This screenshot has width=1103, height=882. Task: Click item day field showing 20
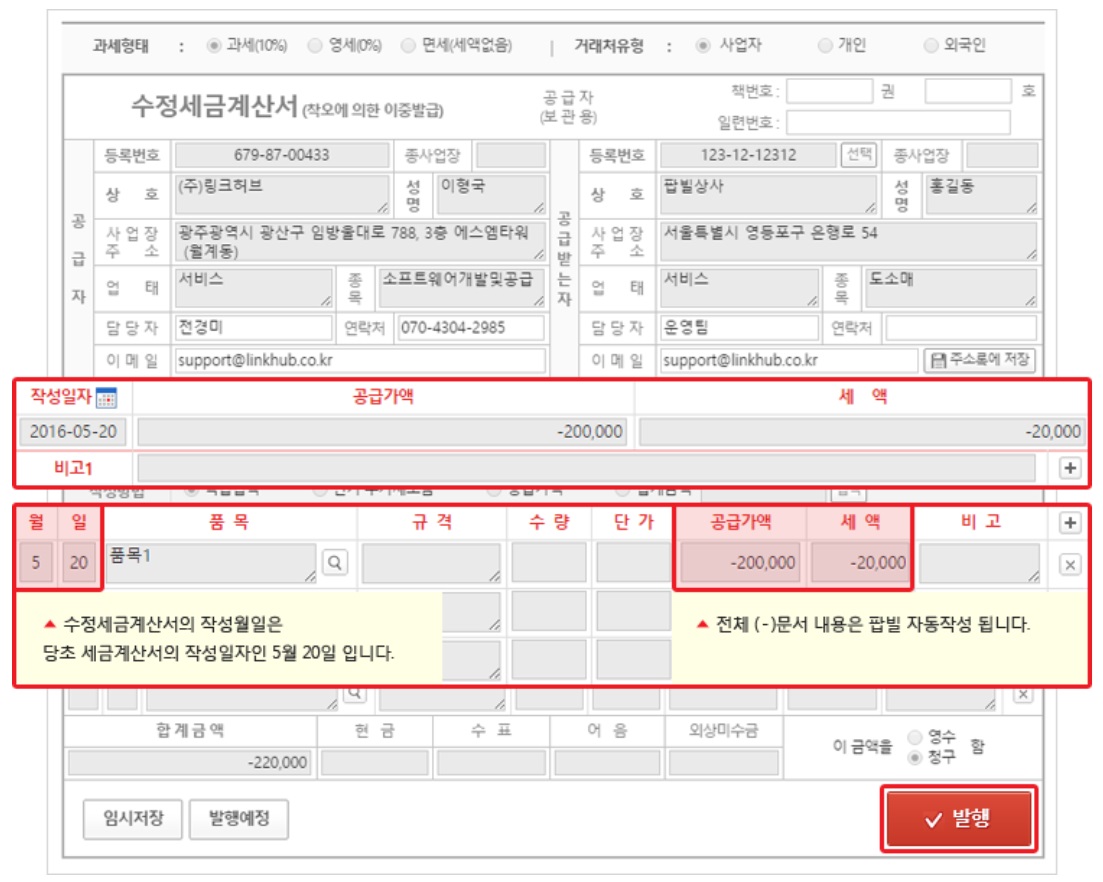79,562
